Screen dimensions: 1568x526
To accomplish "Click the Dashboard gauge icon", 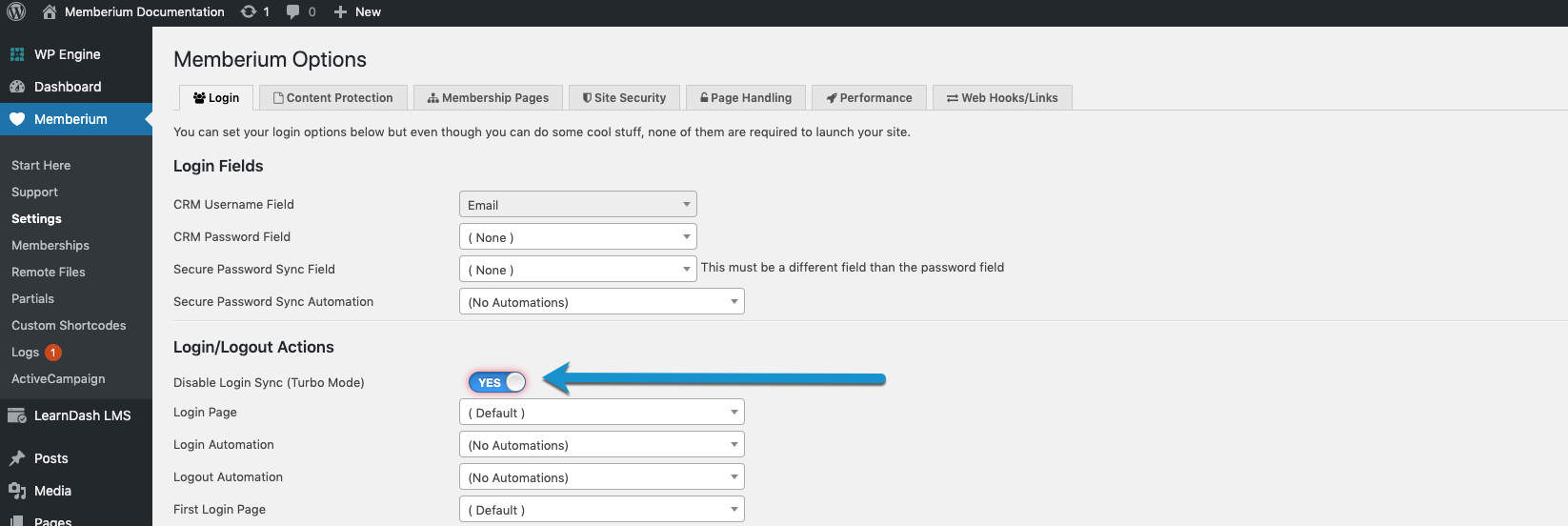I will [17, 87].
